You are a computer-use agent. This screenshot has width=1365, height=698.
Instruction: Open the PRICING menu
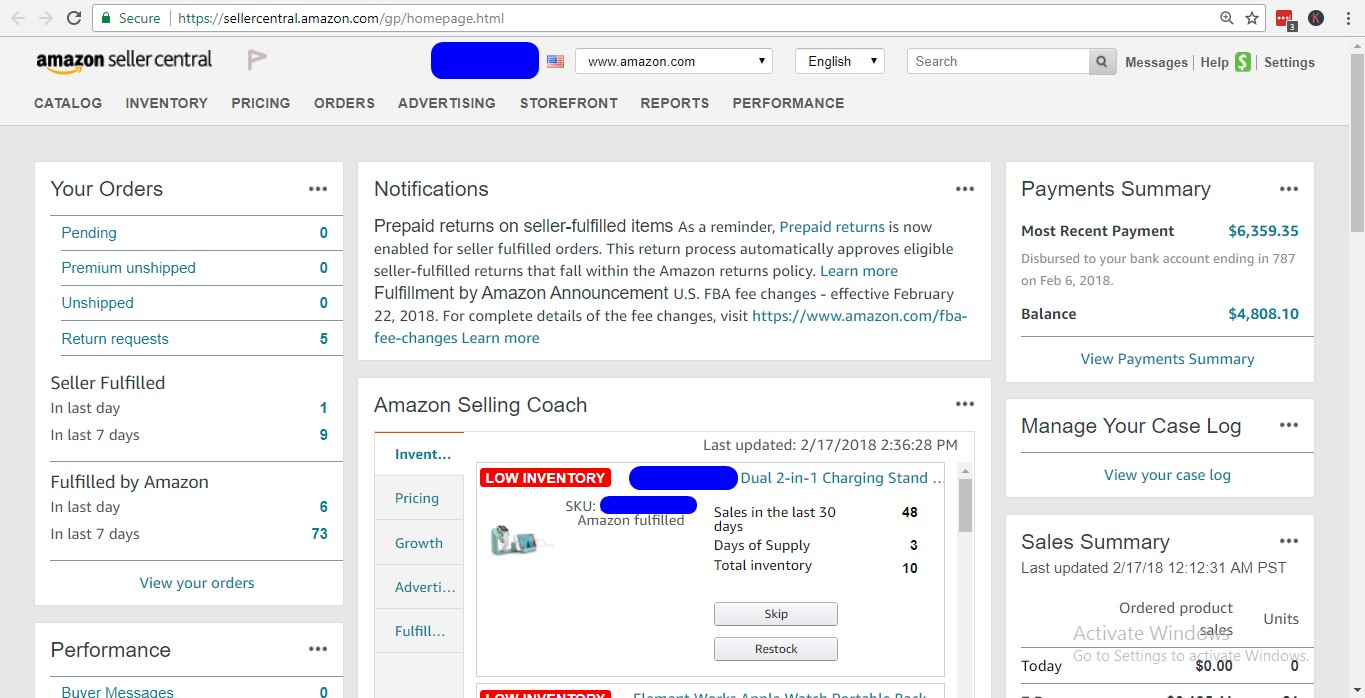(261, 103)
